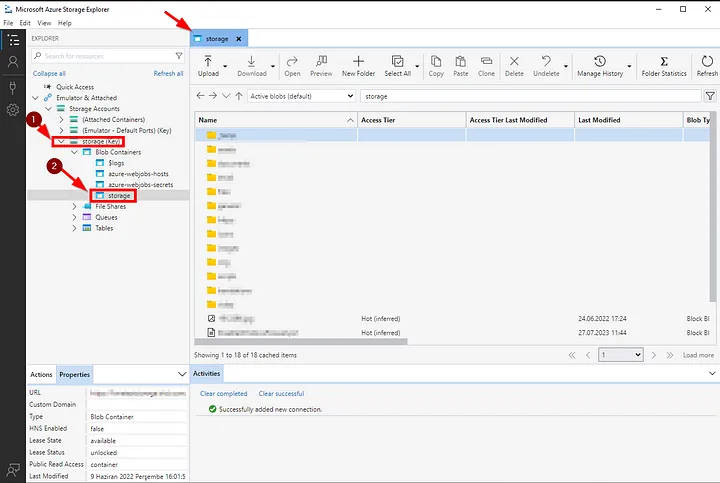The image size is (720, 483).
Task: Open the Edit menu
Action: point(27,22)
